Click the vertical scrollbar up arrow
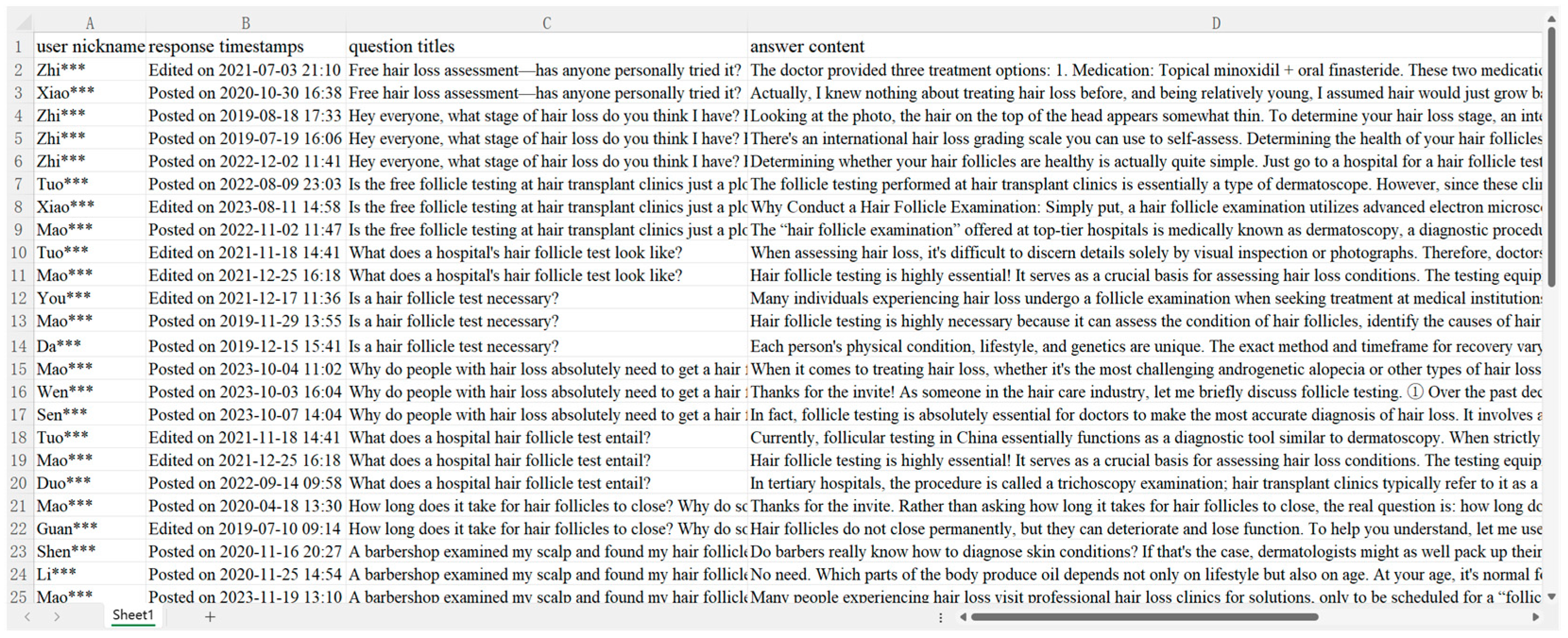Image resolution: width=1568 pixels, height=638 pixels. (x=1551, y=20)
